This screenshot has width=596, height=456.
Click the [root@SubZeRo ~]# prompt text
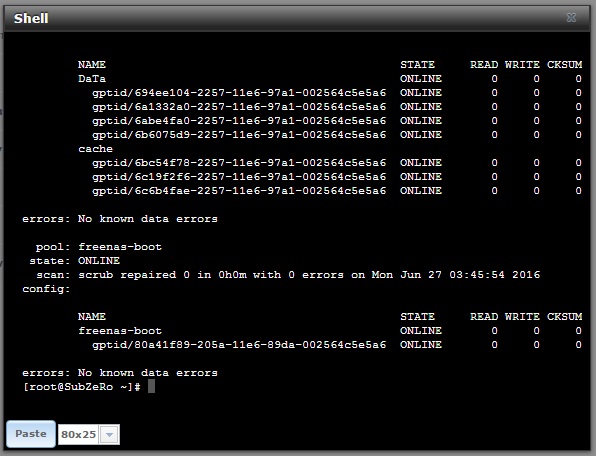tap(82, 387)
